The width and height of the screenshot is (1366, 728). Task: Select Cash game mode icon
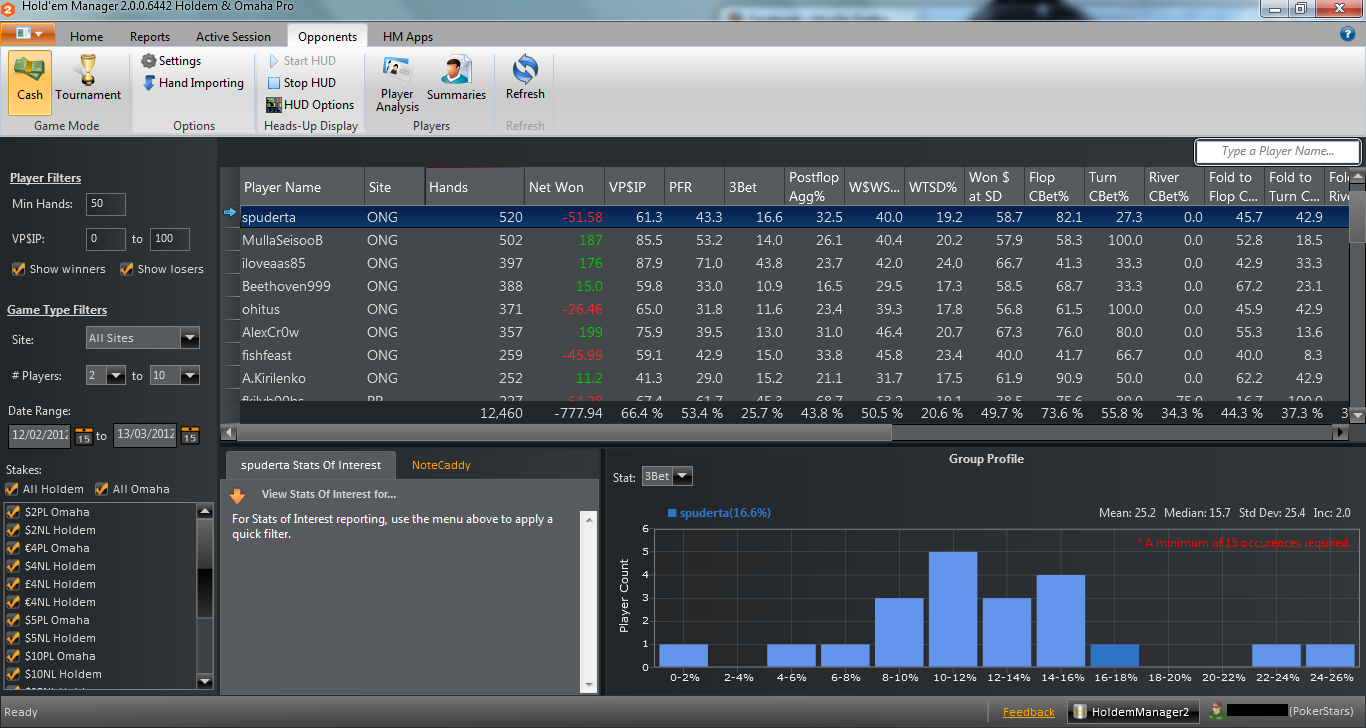30,79
